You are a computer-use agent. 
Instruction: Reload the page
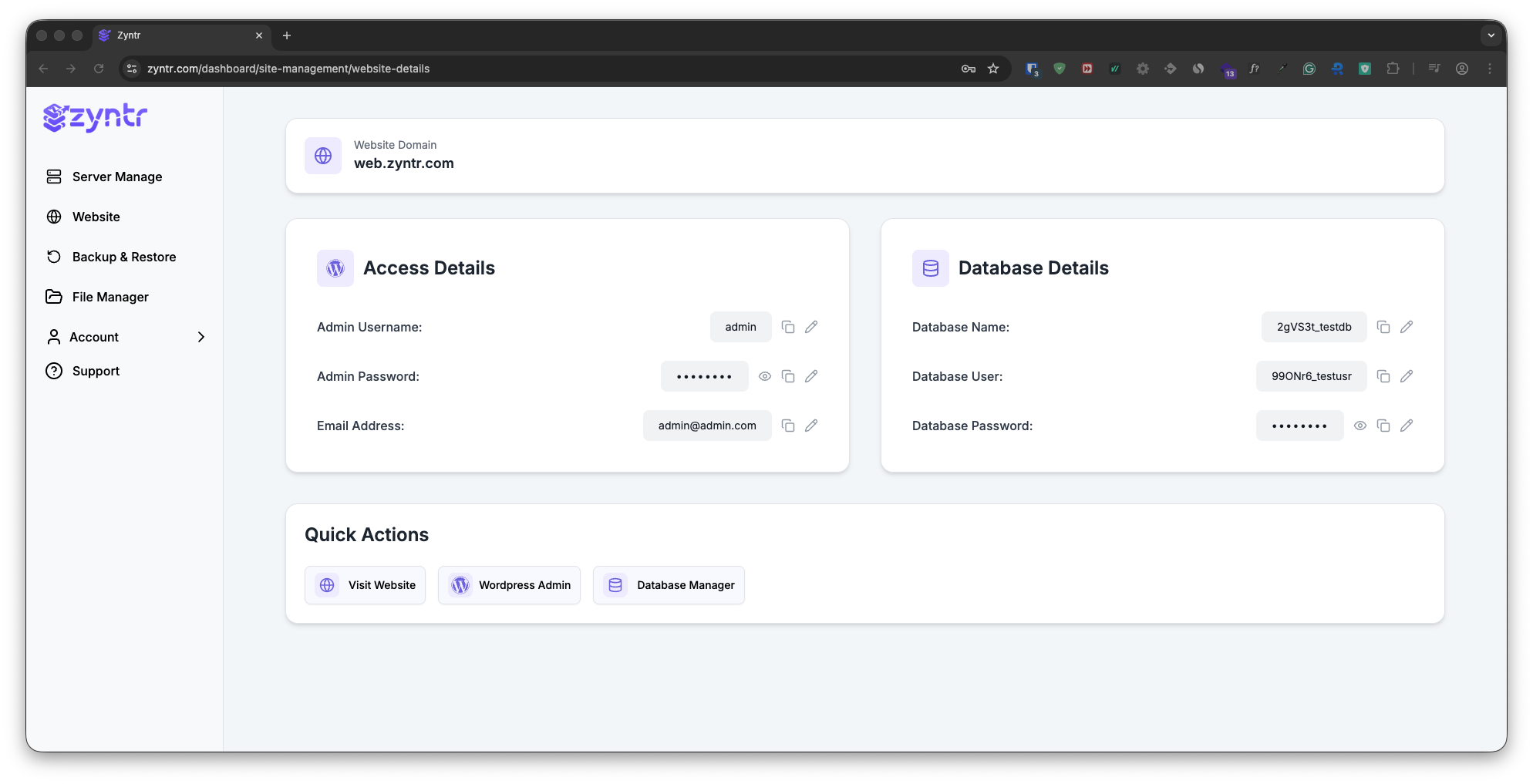[x=99, y=69]
